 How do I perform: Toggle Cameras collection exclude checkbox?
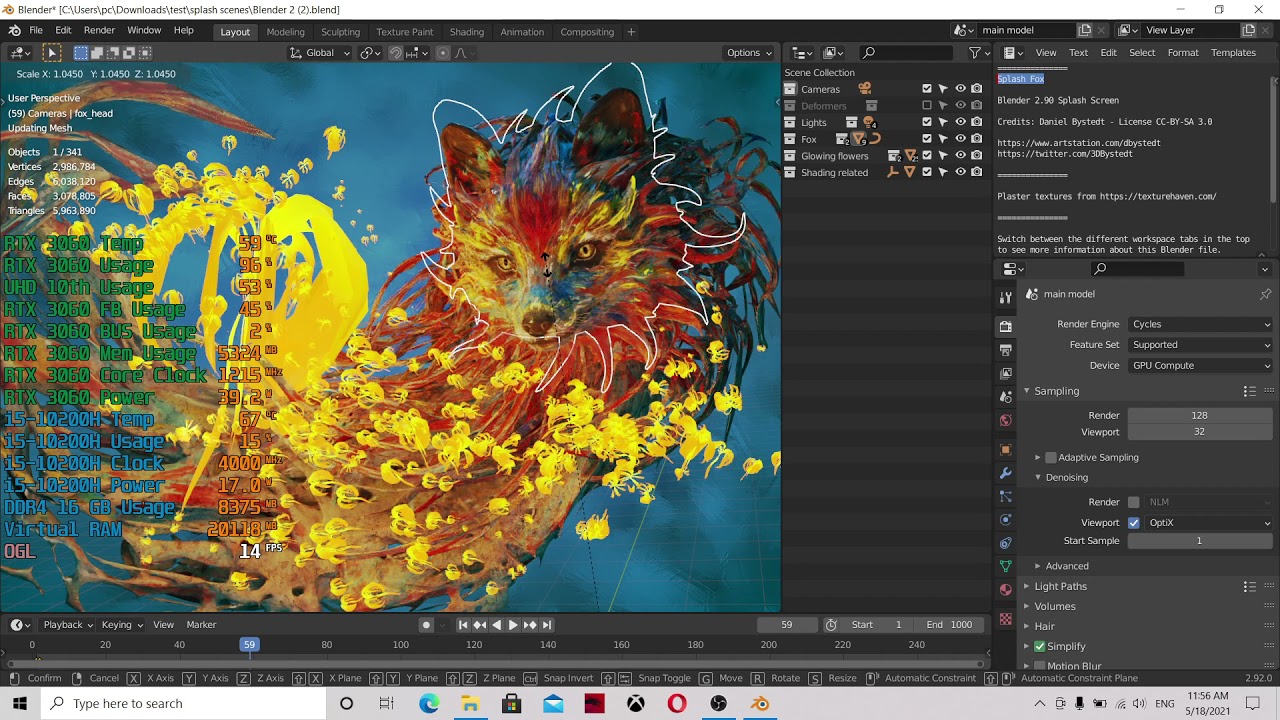point(927,89)
